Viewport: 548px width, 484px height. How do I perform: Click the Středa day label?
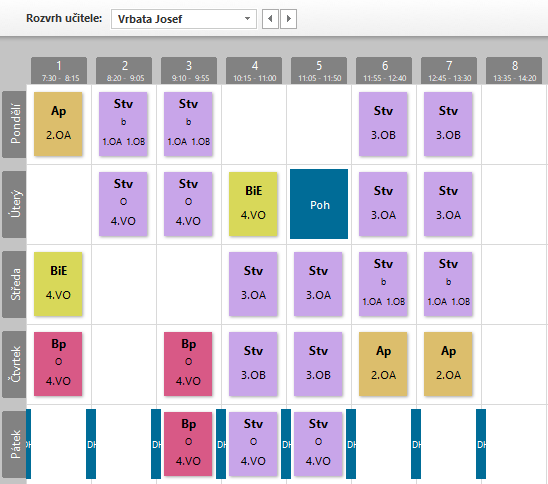coord(14,284)
